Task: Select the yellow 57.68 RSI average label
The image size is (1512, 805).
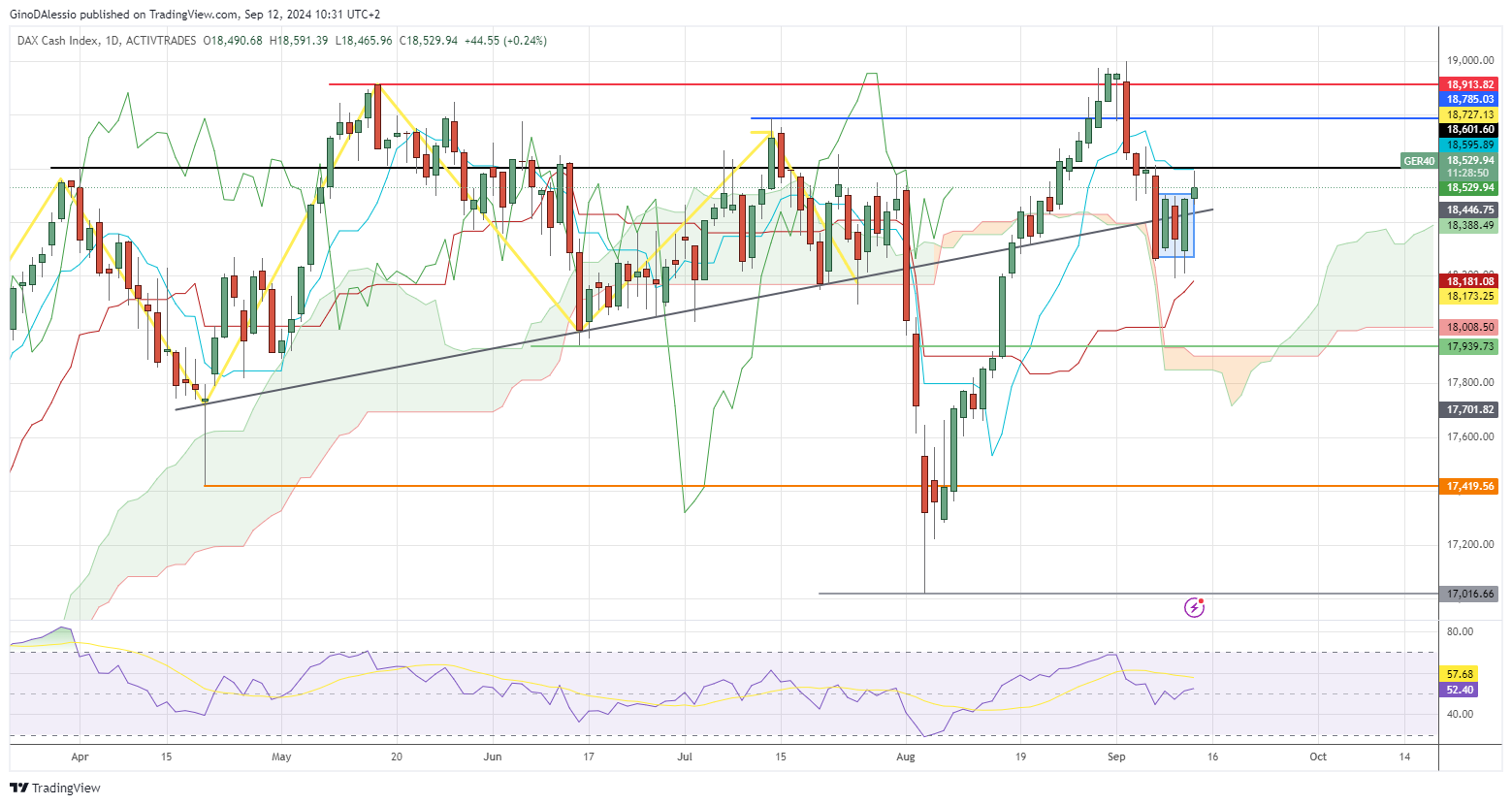Action: [1460, 674]
